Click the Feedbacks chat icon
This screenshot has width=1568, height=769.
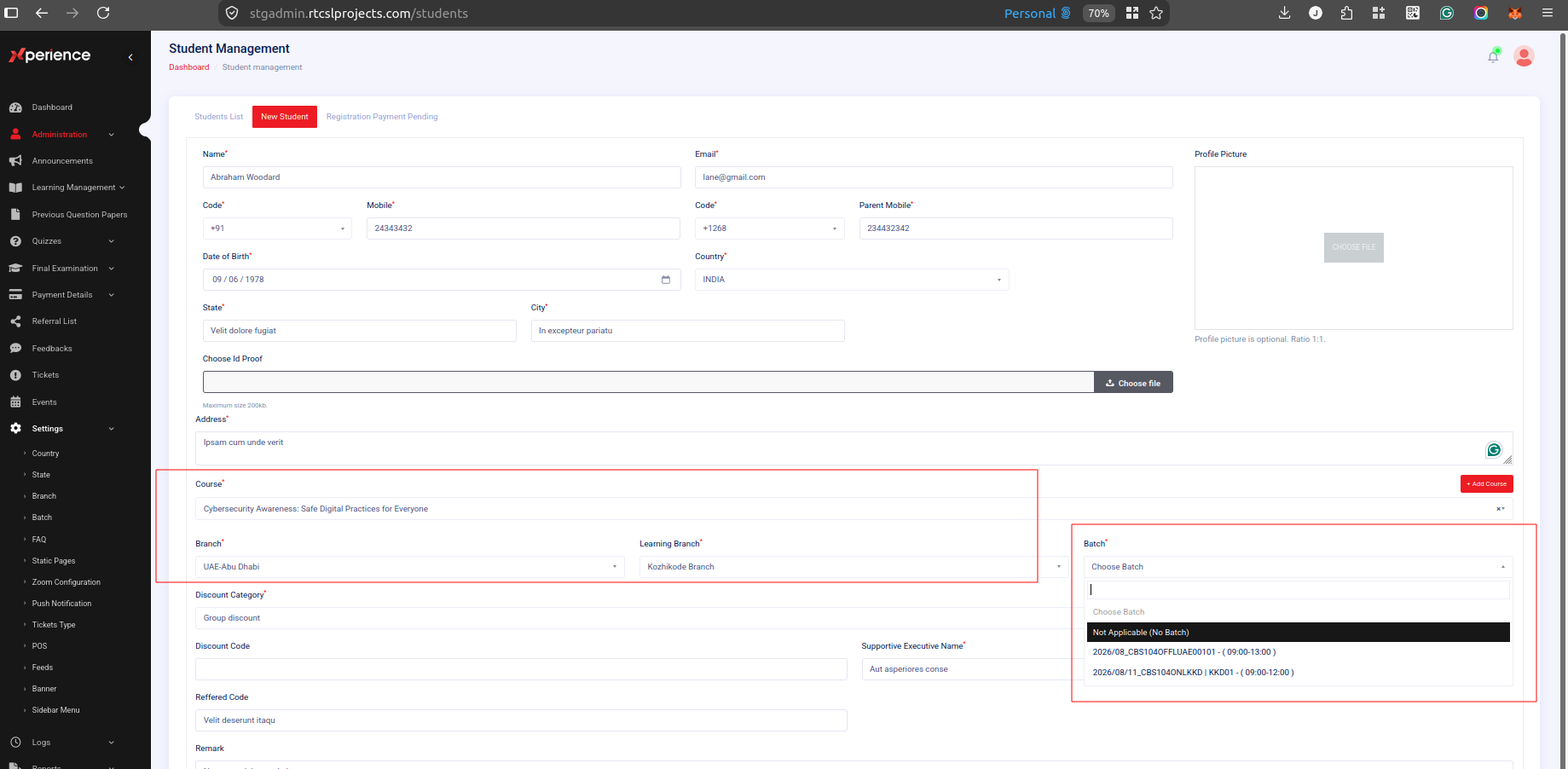[x=15, y=349]
